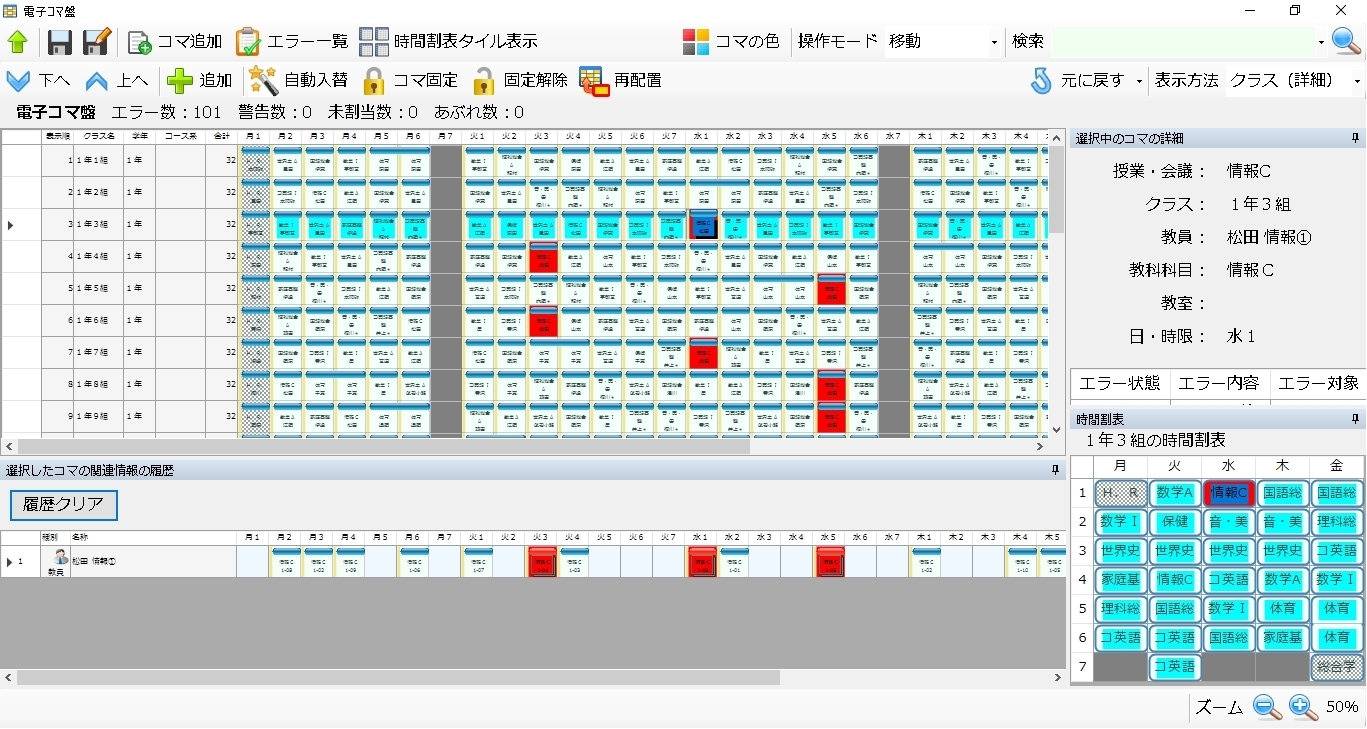Toggle the pin on the 時間割表 panel

[x=1356, y=419]
